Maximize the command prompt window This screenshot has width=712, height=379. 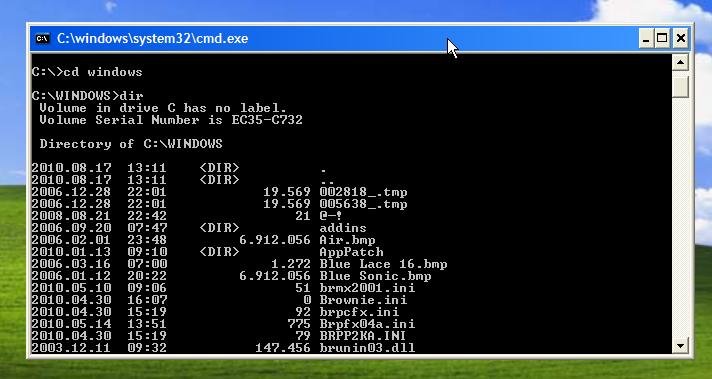(x=663, y=38)
